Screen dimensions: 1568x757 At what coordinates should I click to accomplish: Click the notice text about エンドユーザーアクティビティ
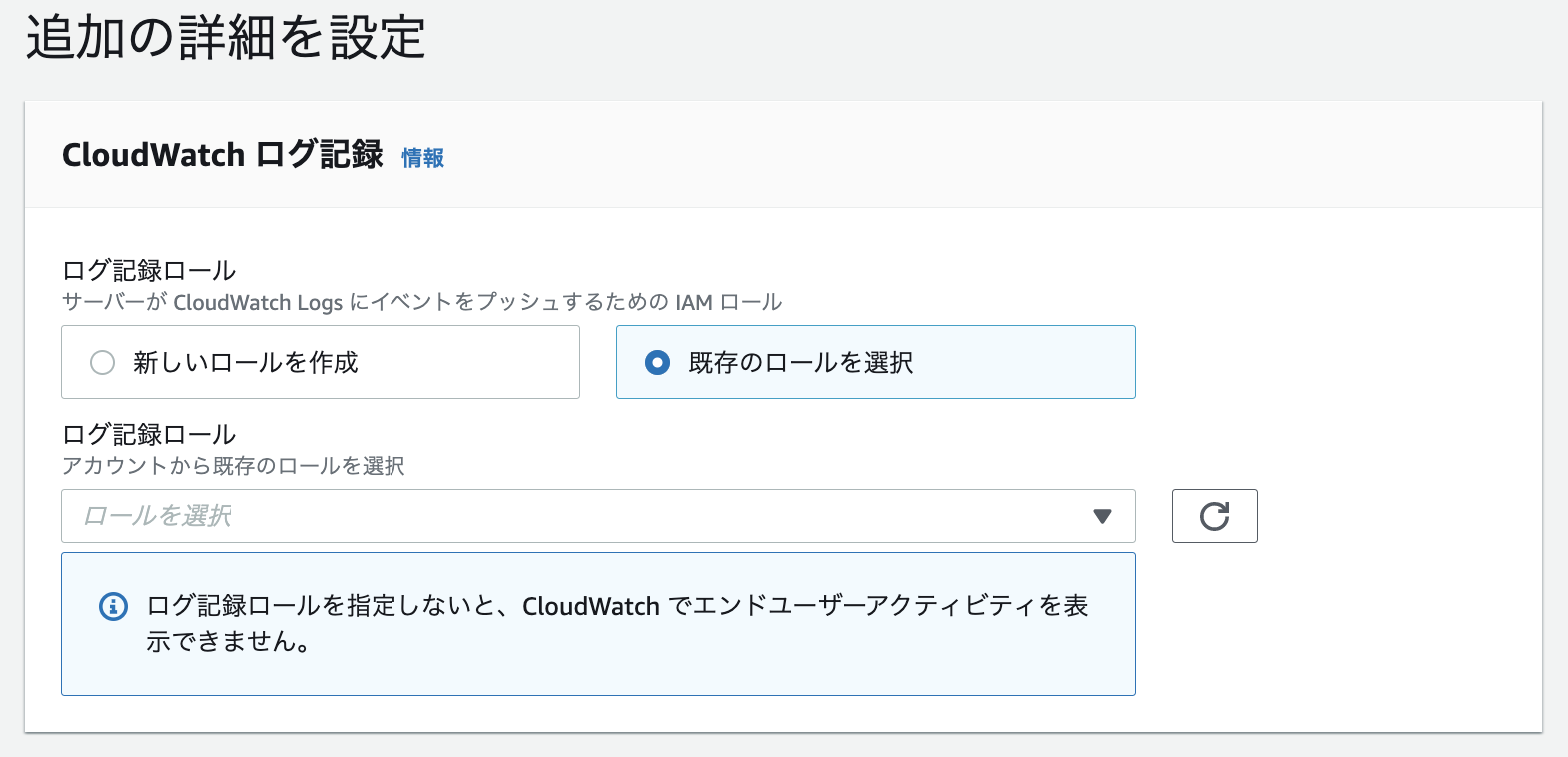(x=616, y=623)
